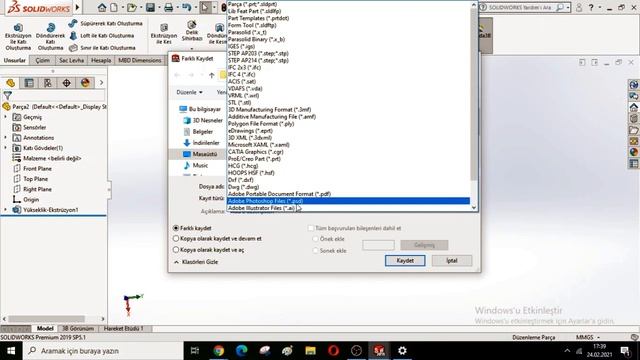Select Kopya olarak kaydet ve devam et

[x=176, y=238]
